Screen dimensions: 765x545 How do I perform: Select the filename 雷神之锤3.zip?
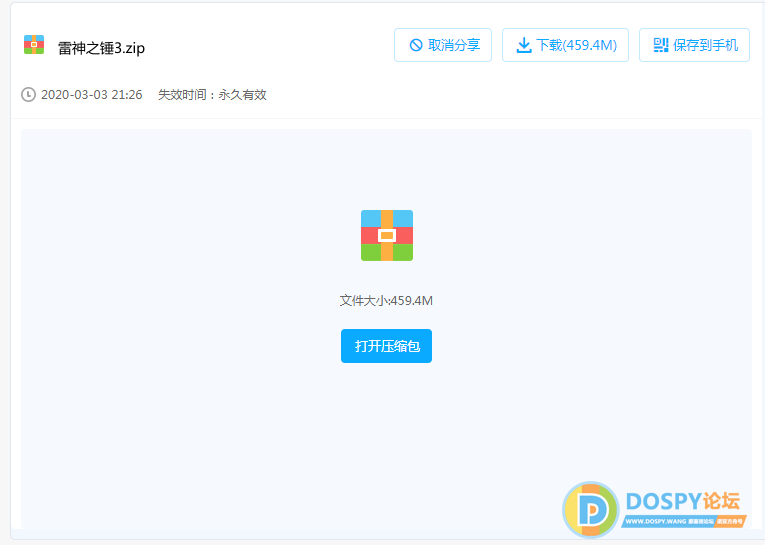[101, 48]
